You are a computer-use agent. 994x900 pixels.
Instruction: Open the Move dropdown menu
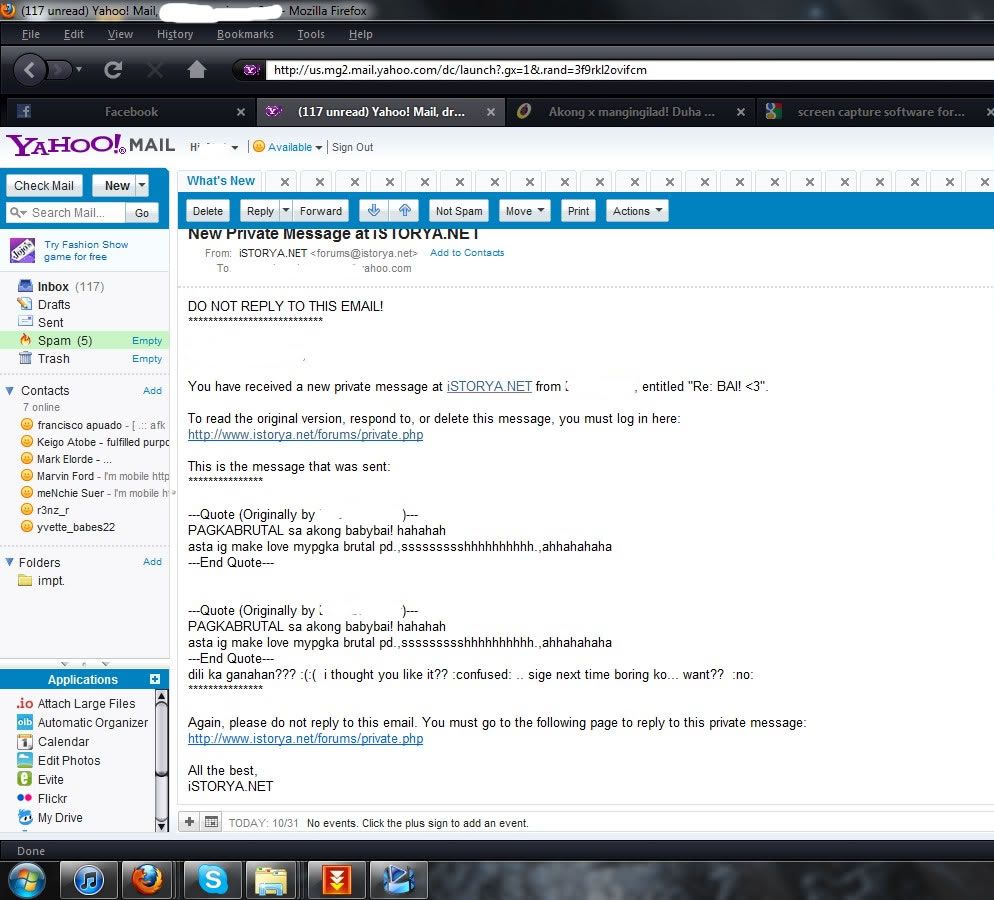coord(525,211)
